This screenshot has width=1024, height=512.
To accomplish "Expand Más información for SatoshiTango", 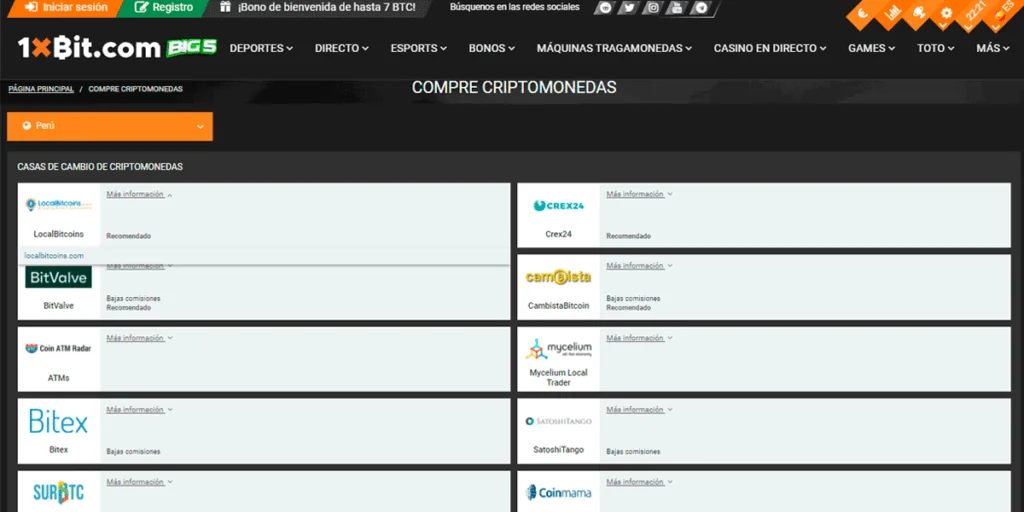I will click(x=639, y=409).
